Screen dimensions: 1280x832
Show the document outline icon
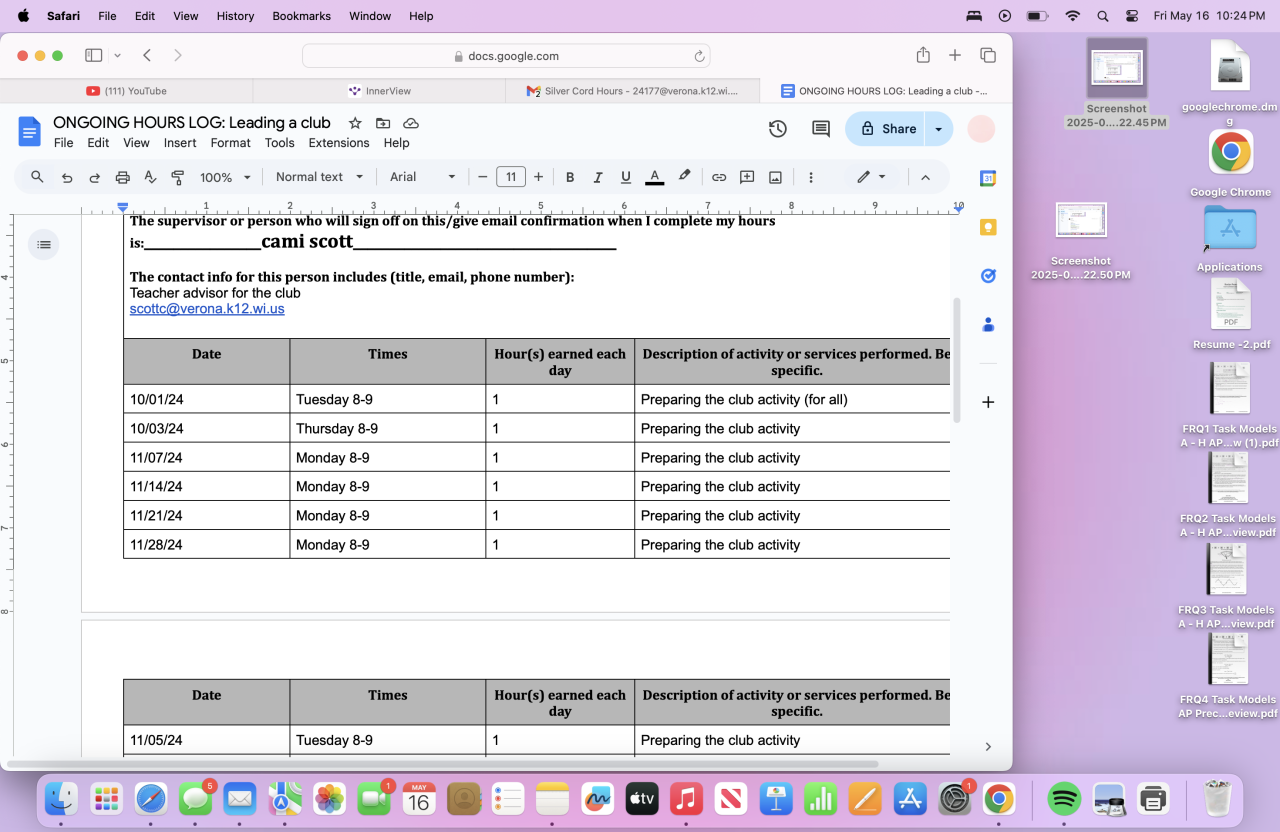pyautogui.click(x=43, y=244)
